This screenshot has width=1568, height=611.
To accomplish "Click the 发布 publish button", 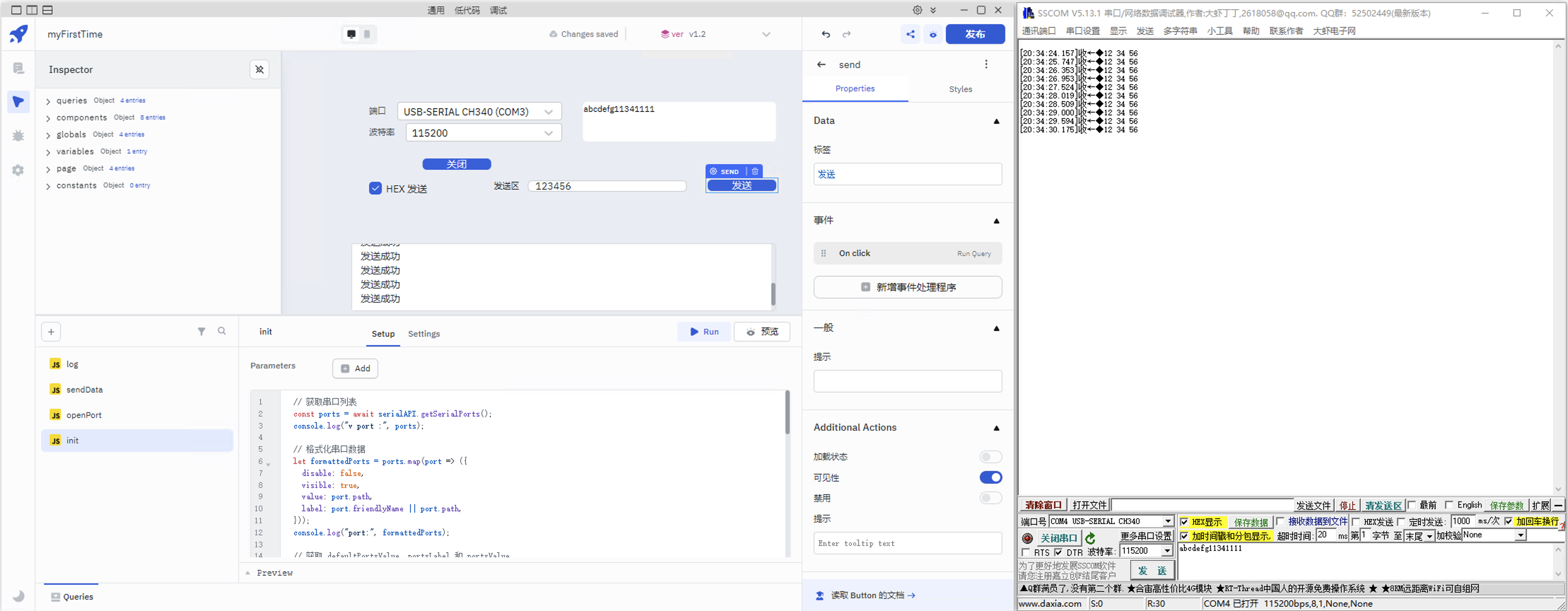I will (x=975, y=35).
